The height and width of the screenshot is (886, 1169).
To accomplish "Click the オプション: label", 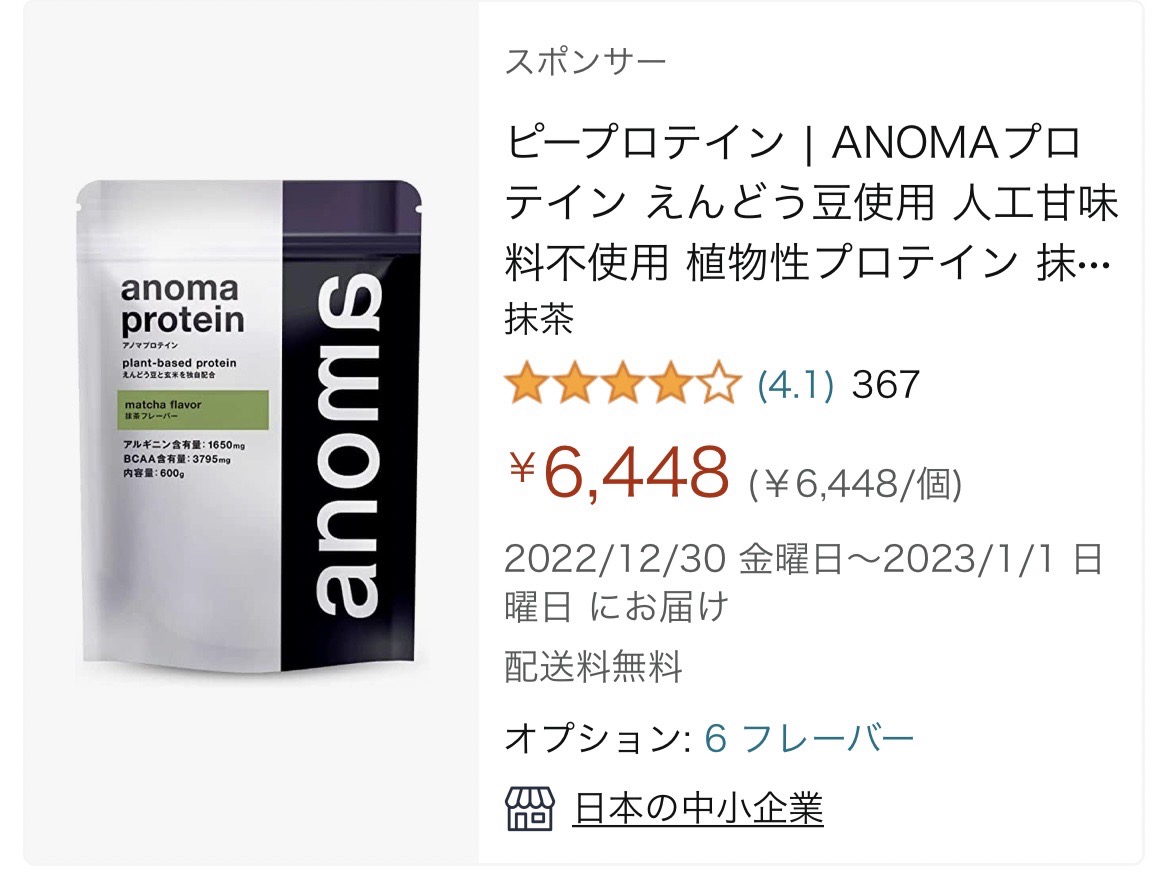I will 598,738.
